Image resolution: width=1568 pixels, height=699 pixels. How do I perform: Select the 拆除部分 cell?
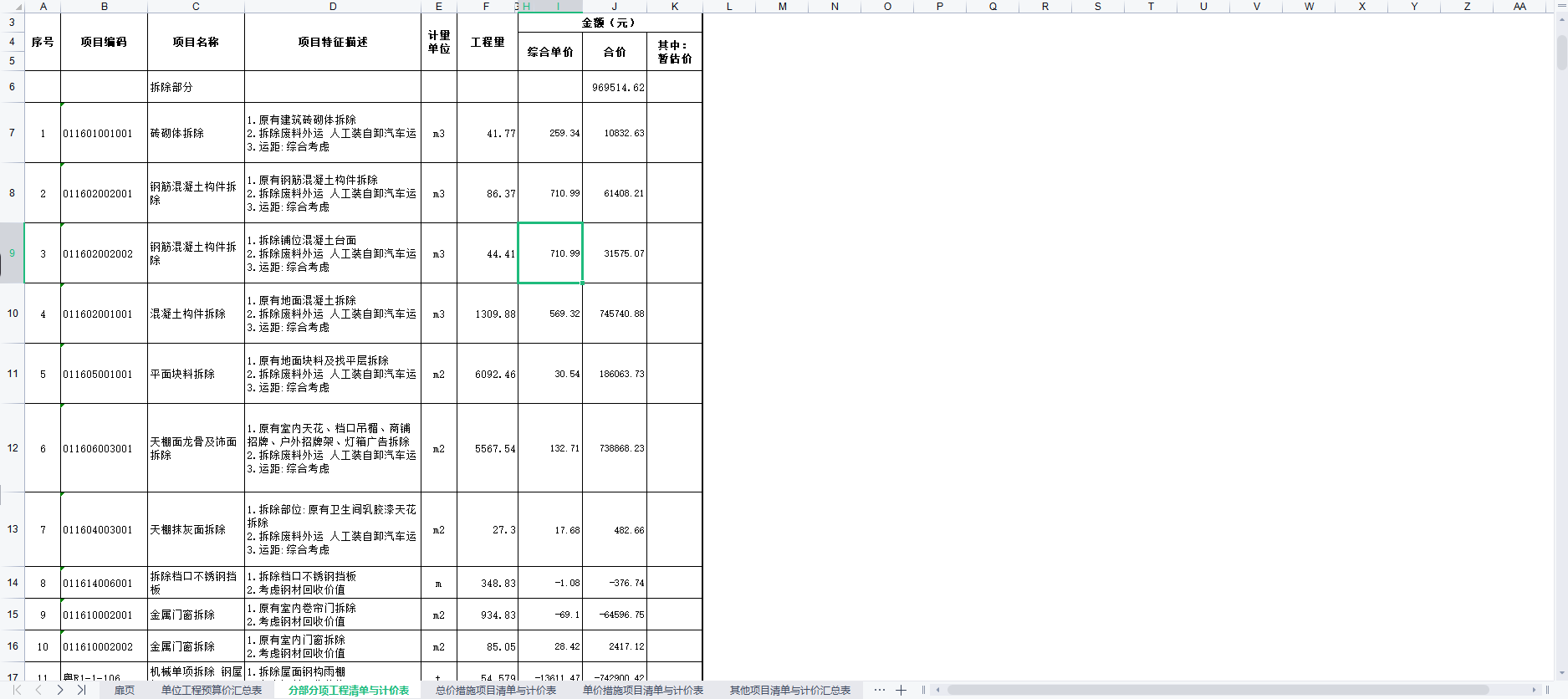pyautogui.click(x=196, y=87)
